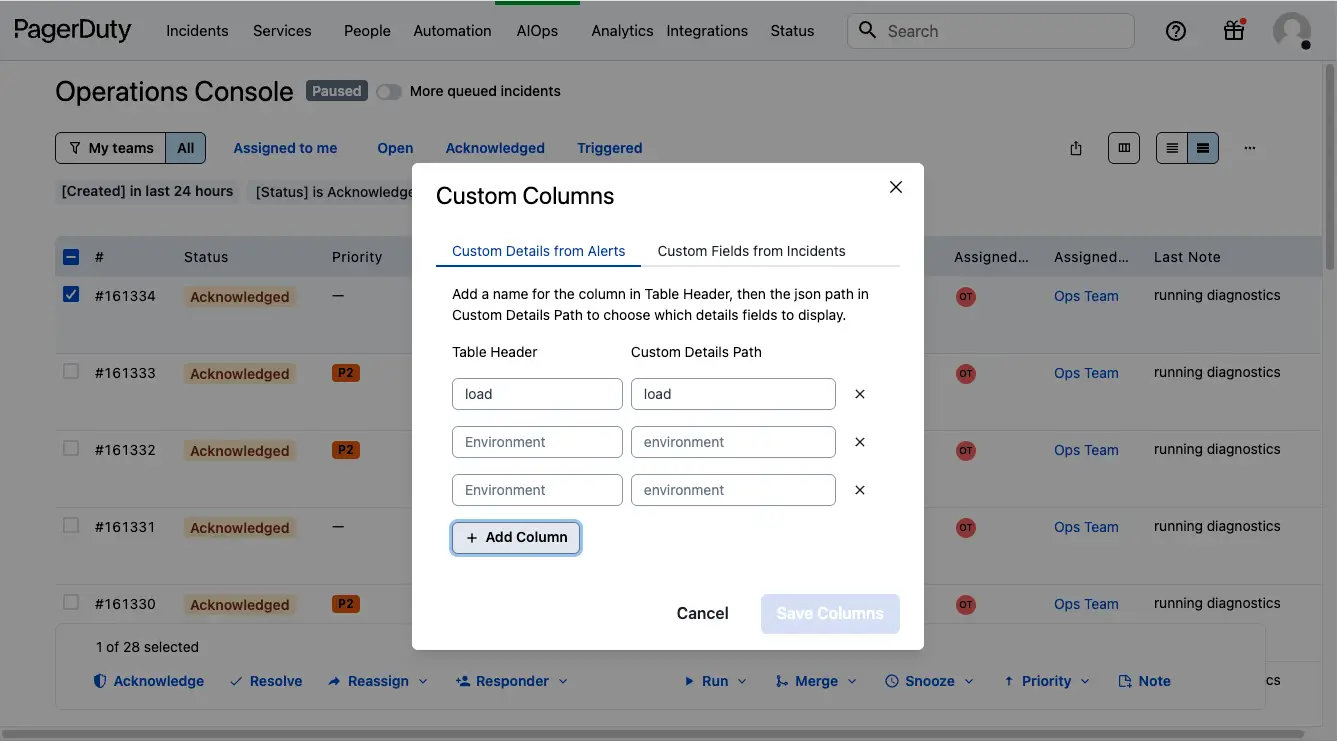The width and height of the screenshot is (1337, 741).
Task: Check the incident #161333 checkbox
Action: [71, 372]
